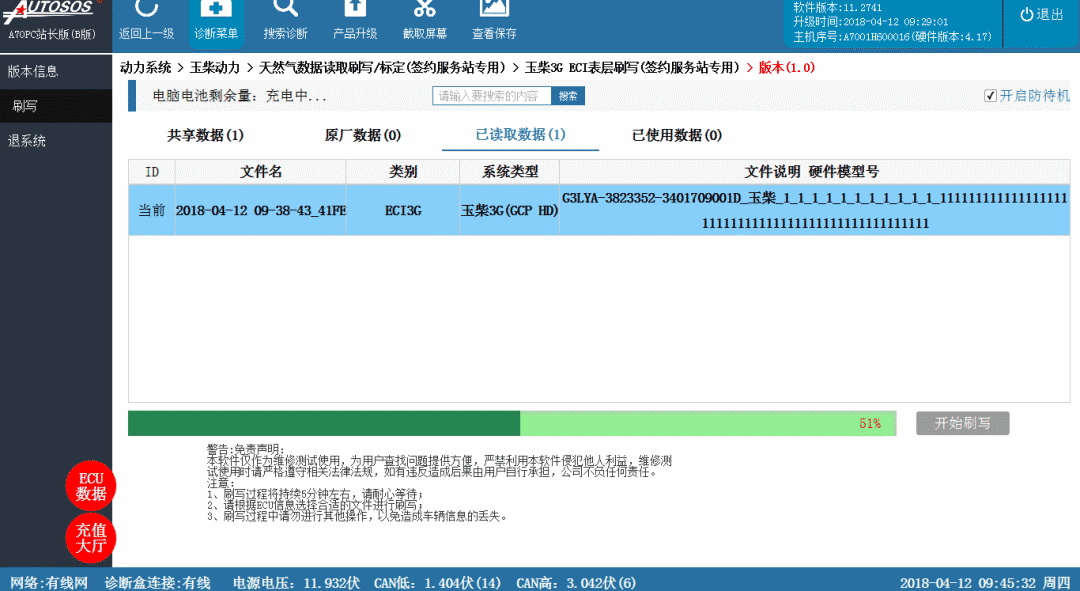Click the 警告:免责声明 heading
This screenshot has width=1080, height=591.
246,450
